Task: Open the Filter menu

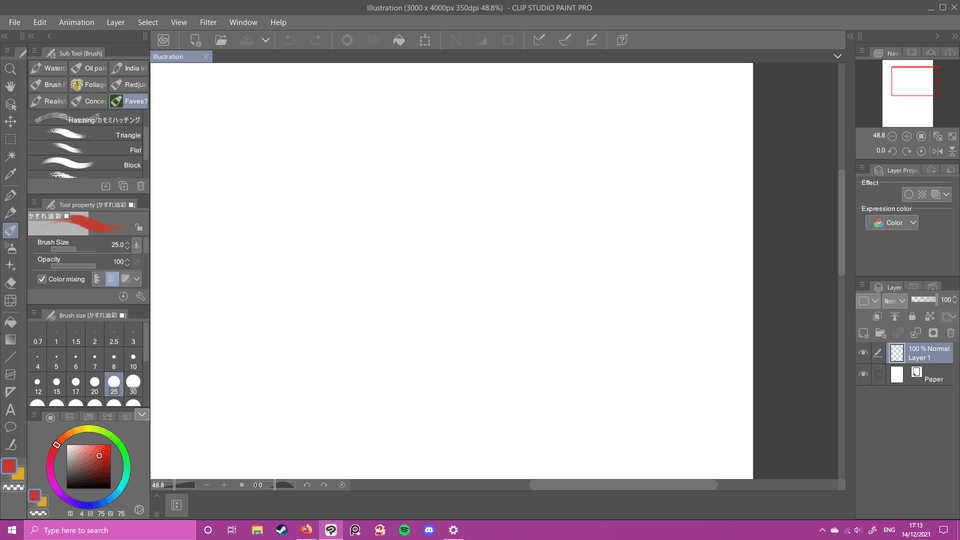Action: point(208,22)
